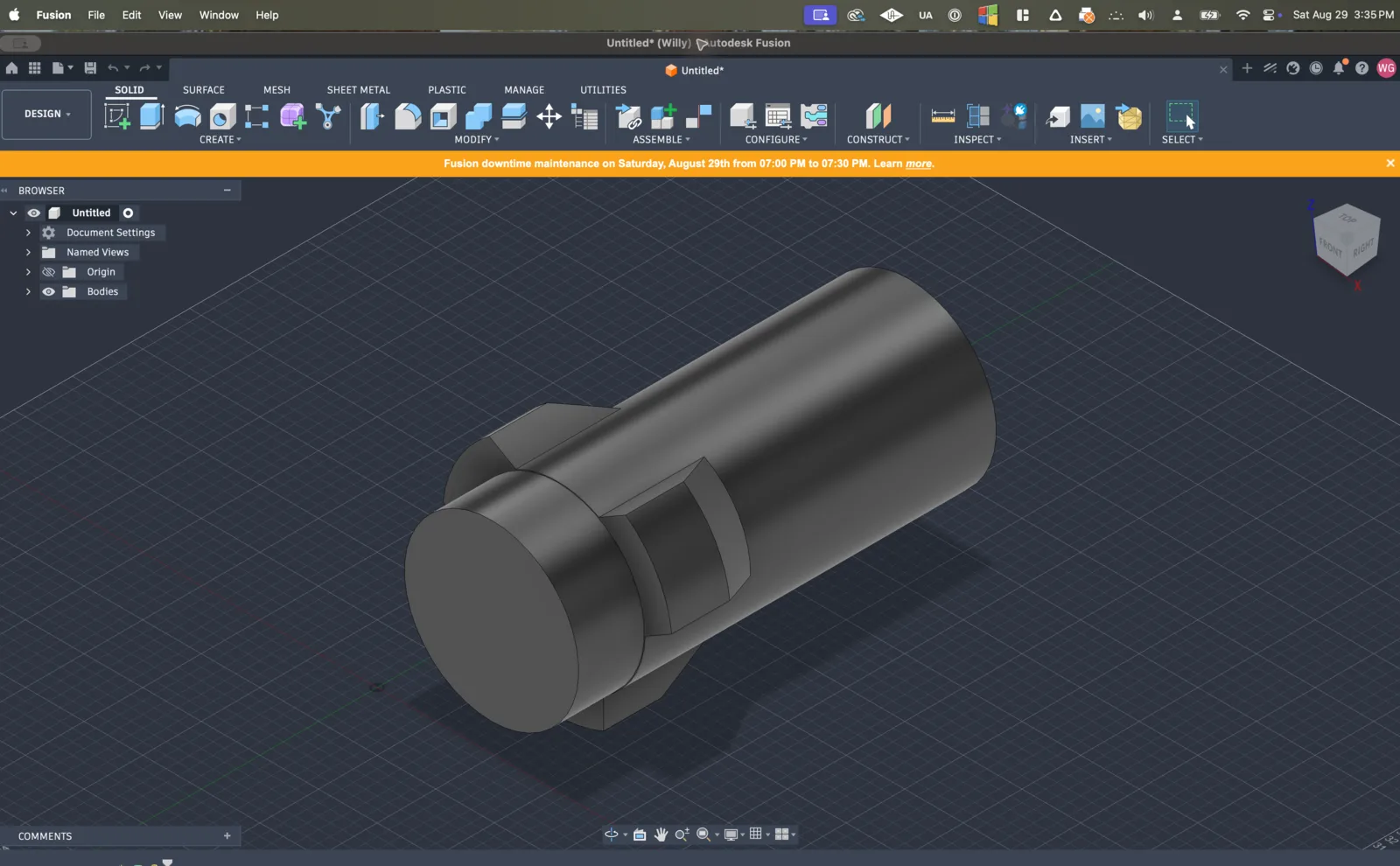Switch to the SHEET METAL tab
The height and width of the screenshot is (866, 1400).
click(x=359, y=90)
